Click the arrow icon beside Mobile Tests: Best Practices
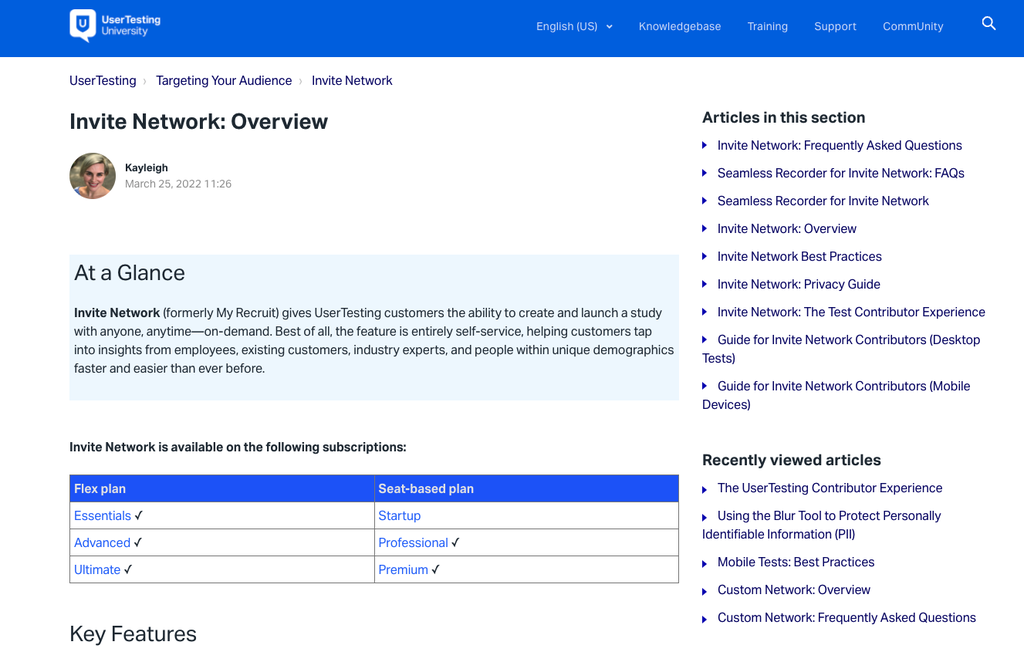This screenshot has height=662, width=1024. coord(704,562)
